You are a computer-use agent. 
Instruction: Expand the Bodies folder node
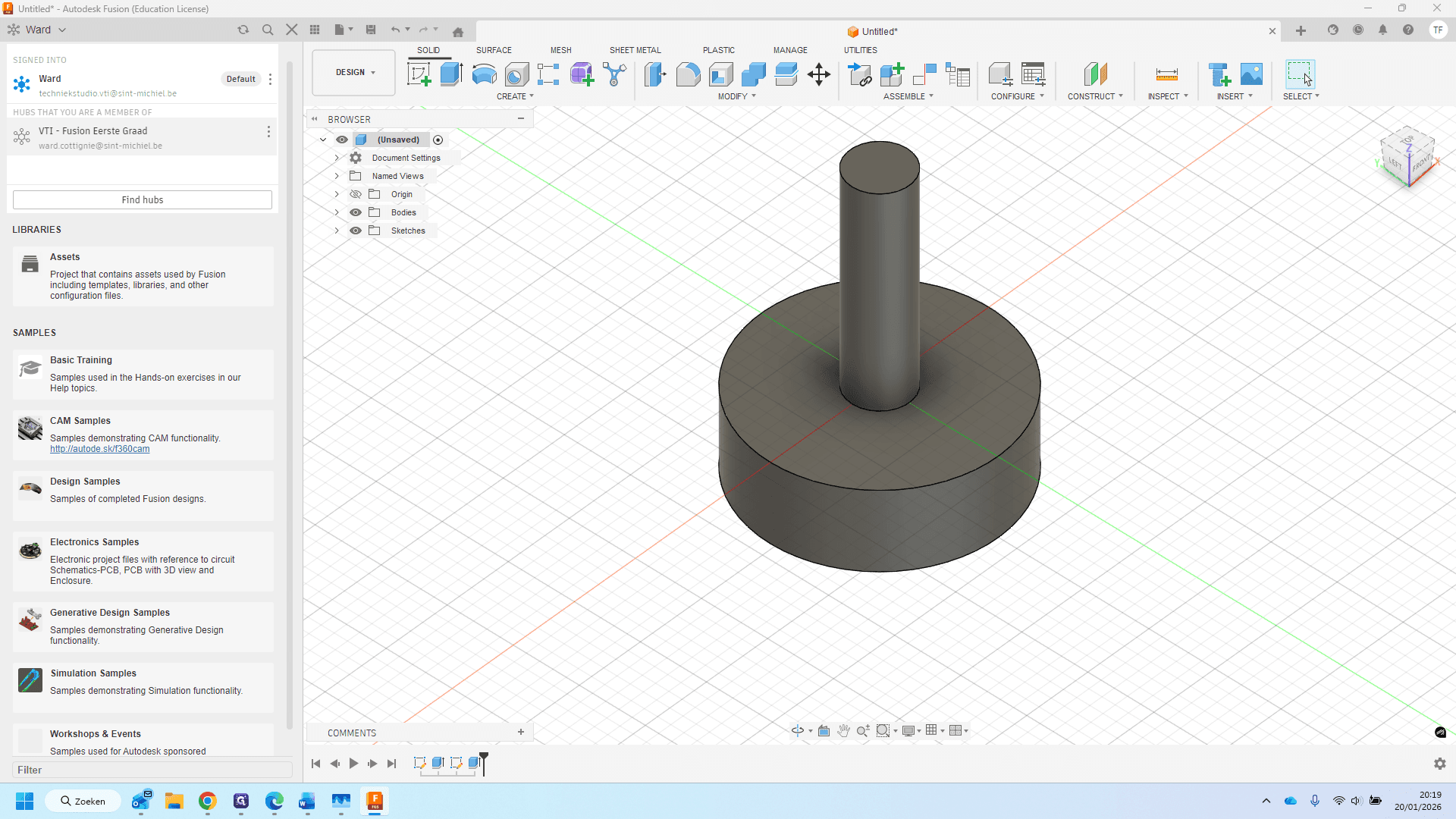pyautogui.click(x=337, y=212)
